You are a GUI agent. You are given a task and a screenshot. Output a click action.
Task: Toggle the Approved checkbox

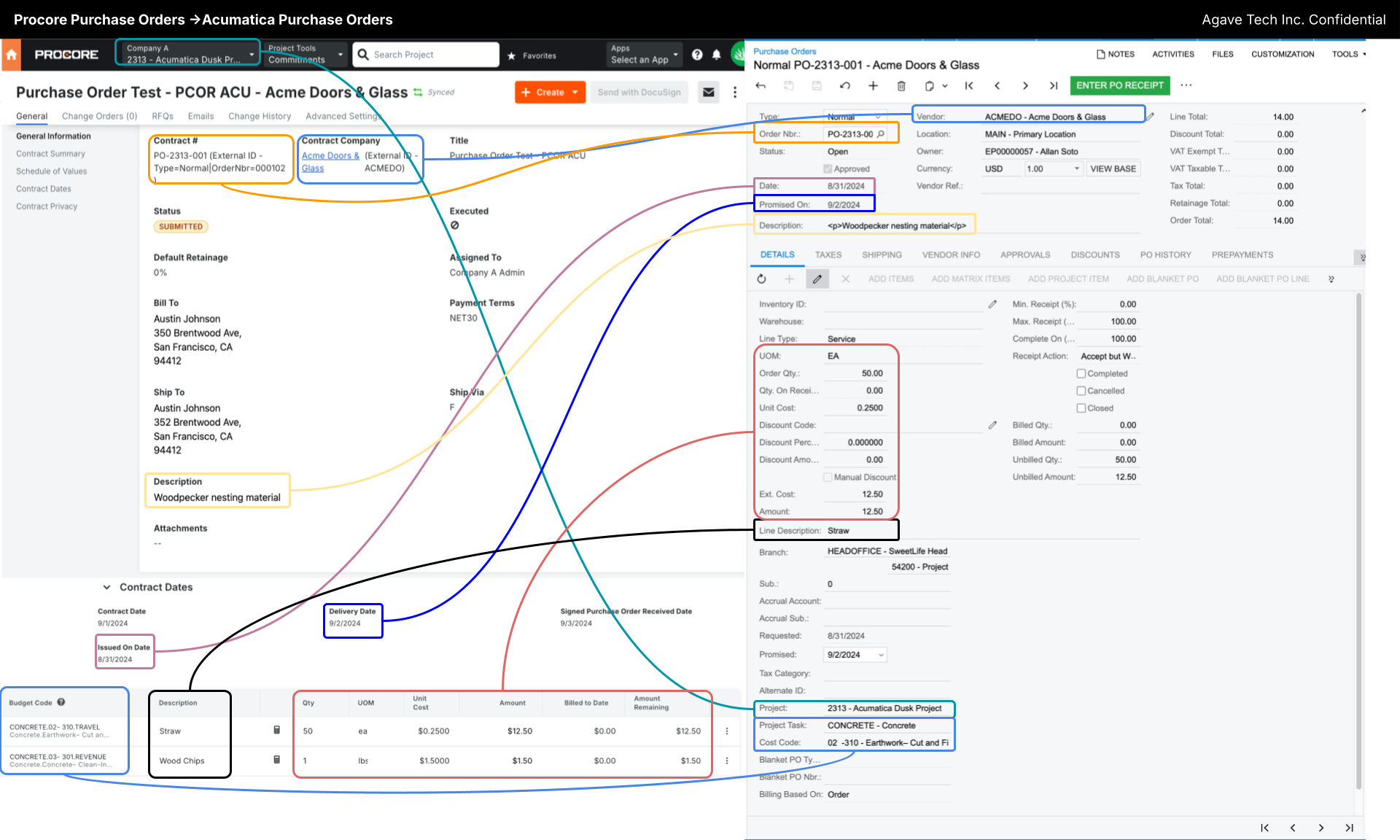828,168
